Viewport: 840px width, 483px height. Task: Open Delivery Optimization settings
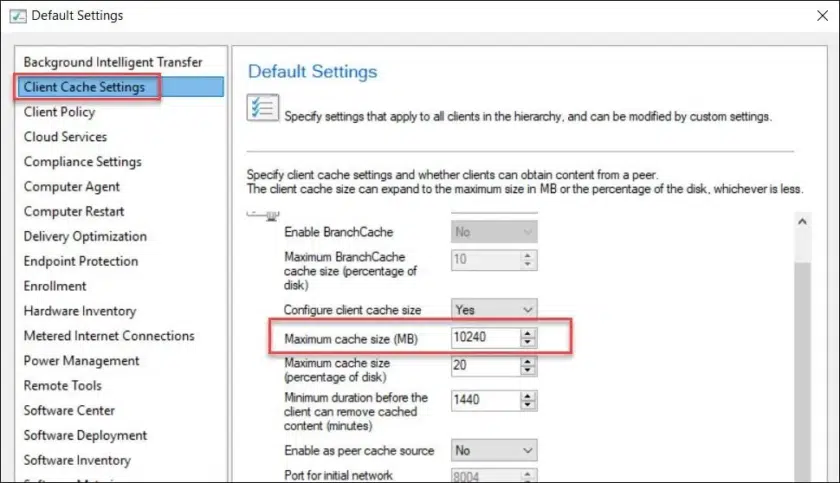85,236
